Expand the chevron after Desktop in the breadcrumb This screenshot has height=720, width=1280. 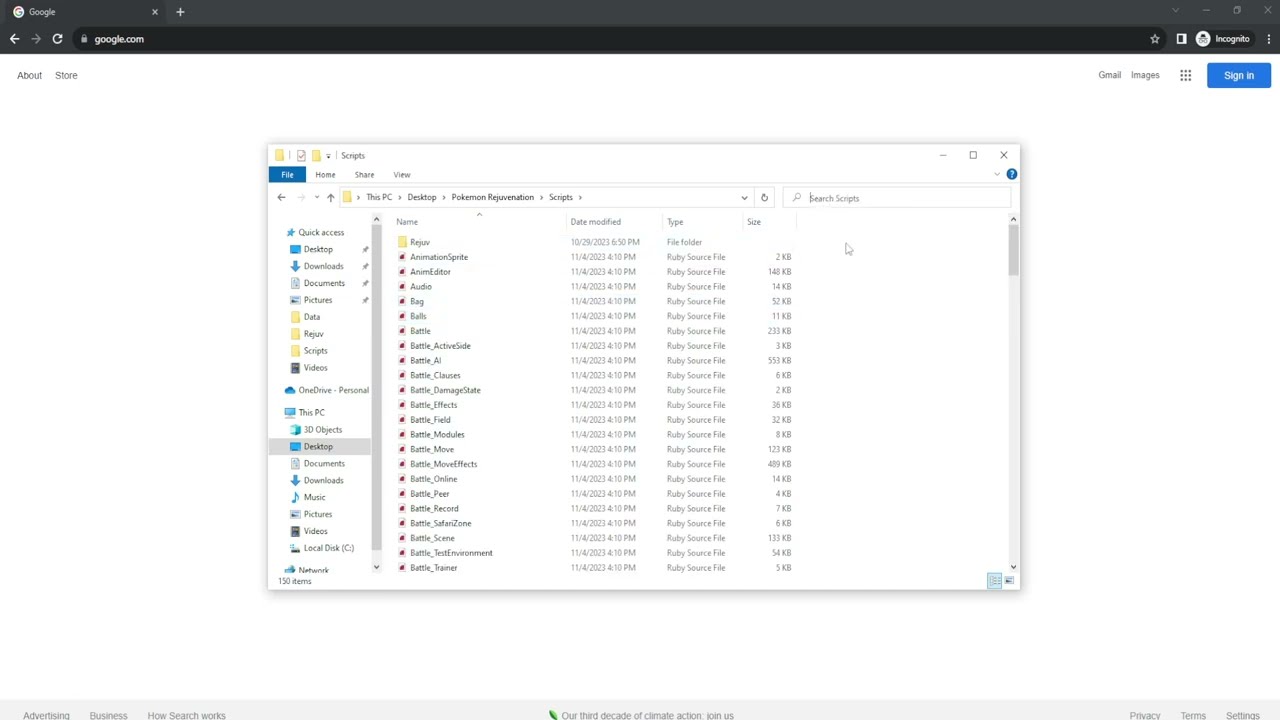coord(443,197)
